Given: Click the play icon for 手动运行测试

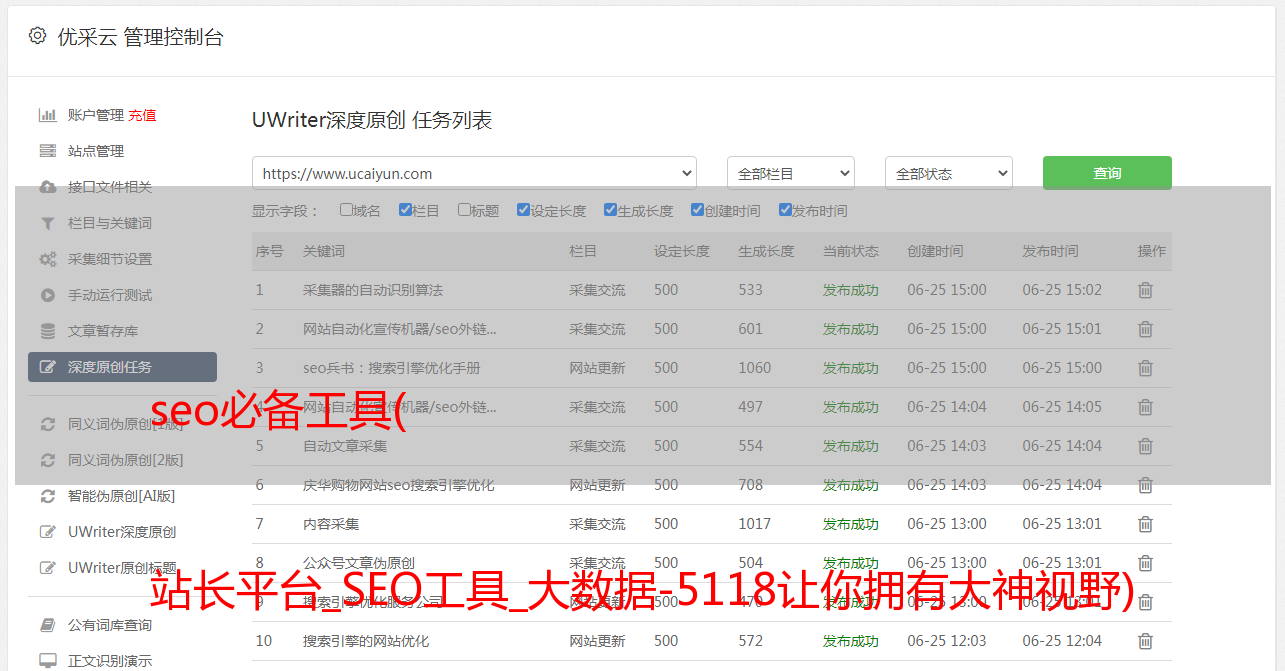Looking at the screenshot, I should pos(47,295).
